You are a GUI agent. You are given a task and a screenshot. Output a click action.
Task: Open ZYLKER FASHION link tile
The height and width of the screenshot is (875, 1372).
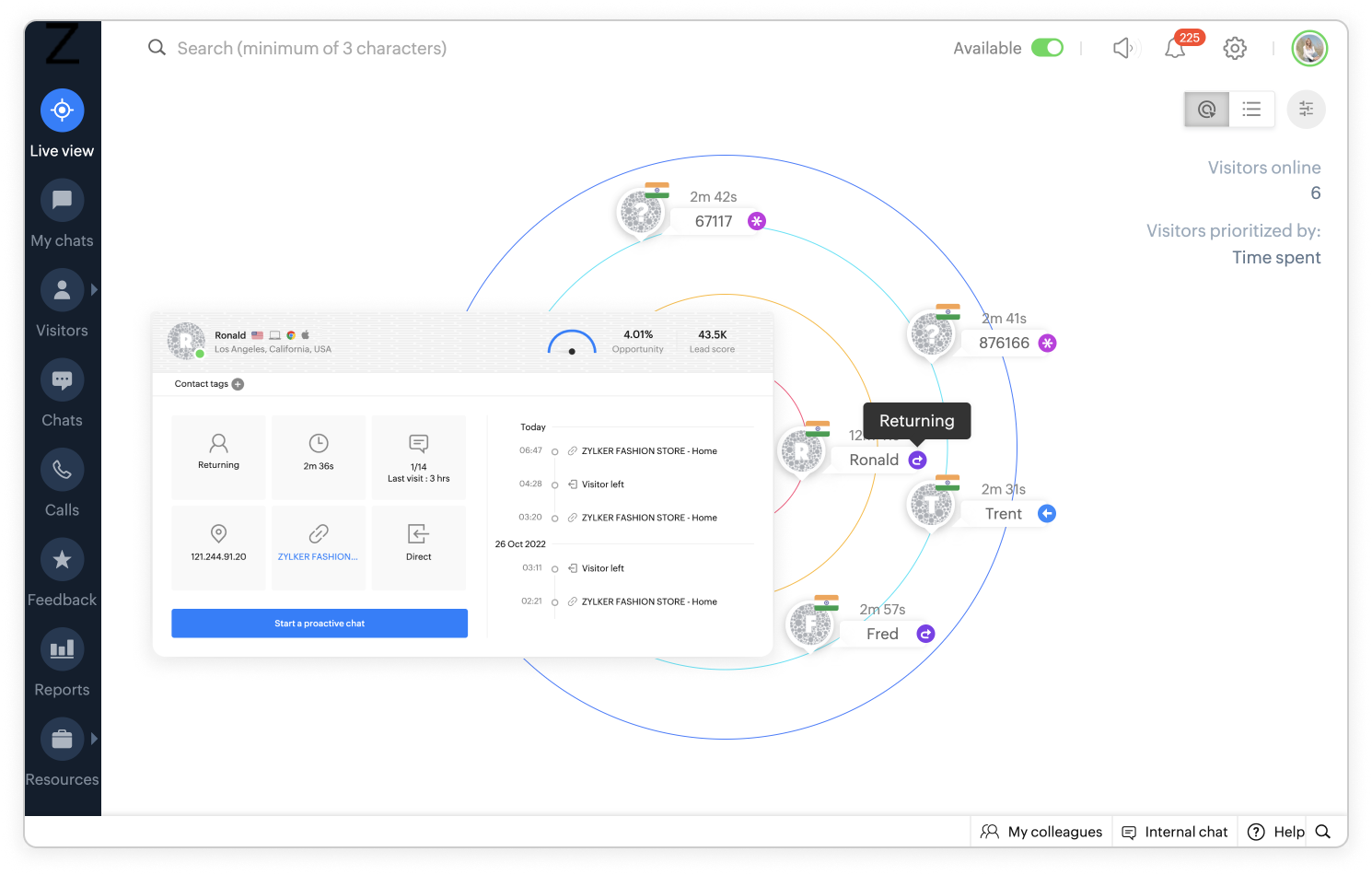318,547
